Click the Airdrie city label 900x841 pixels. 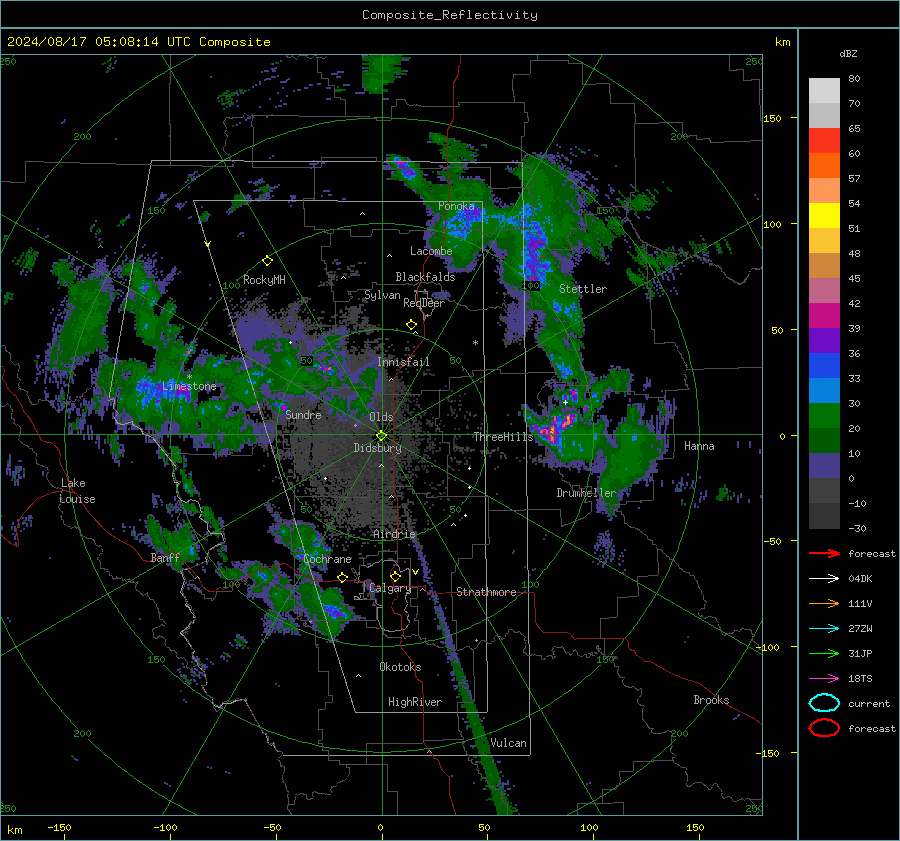394,534
